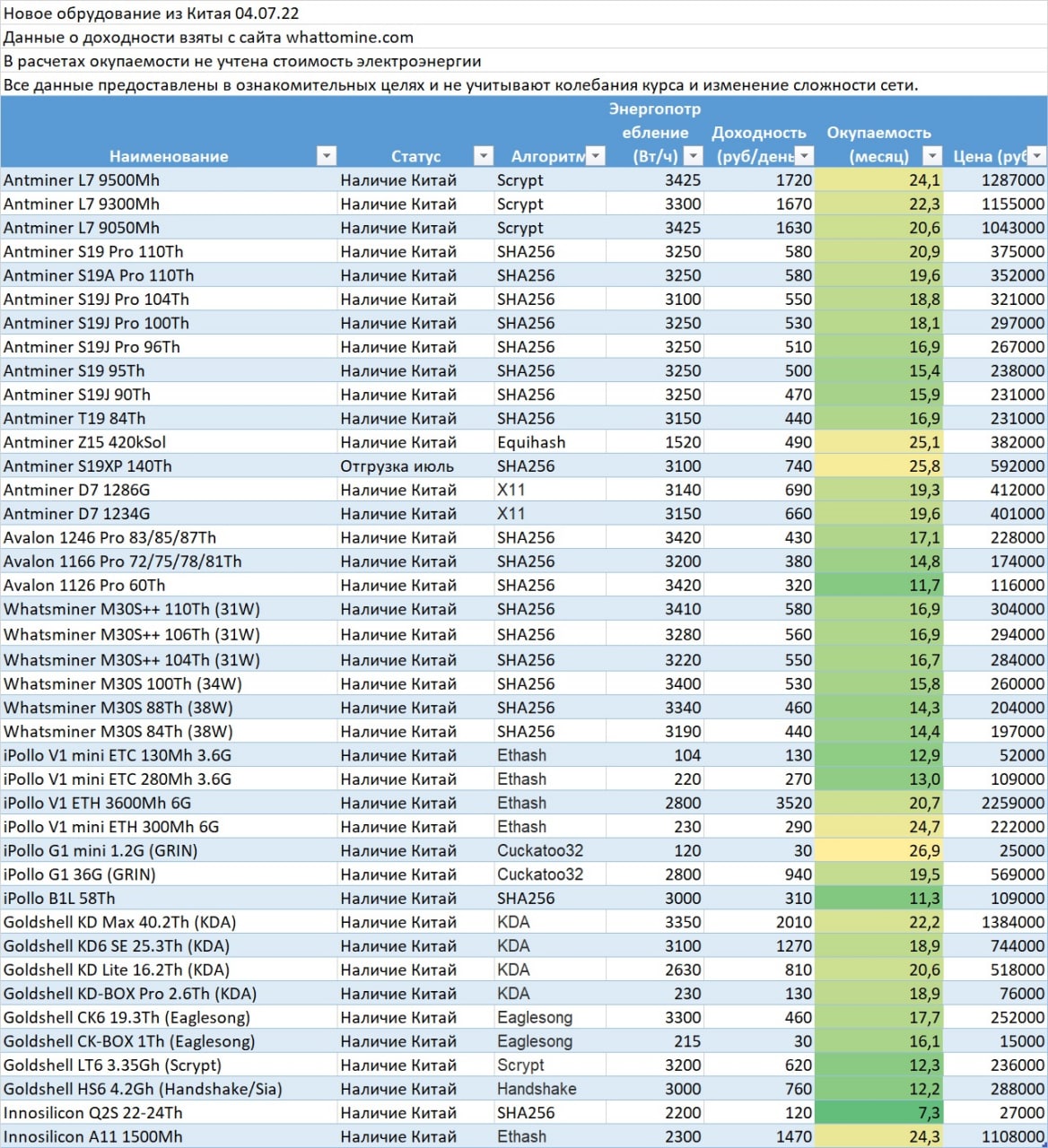Open the Статус column filter dropdown
1048x1148 pixels.
pyautogui.click(x=484, y=156)
